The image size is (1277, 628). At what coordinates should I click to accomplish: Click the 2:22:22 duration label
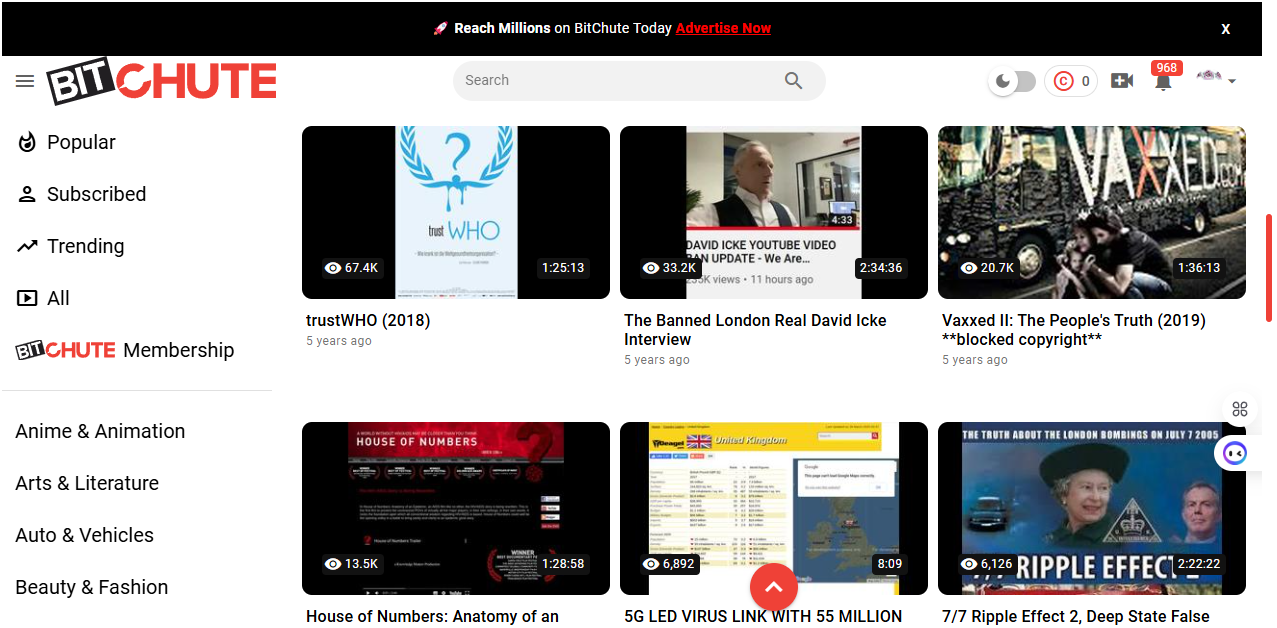[1199, 564]
